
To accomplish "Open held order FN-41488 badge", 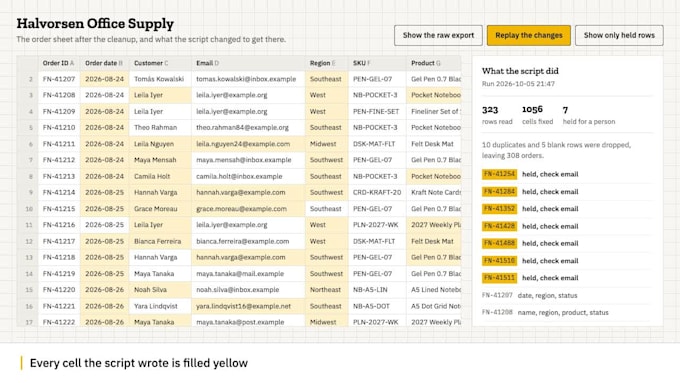I will coord(499,243).
